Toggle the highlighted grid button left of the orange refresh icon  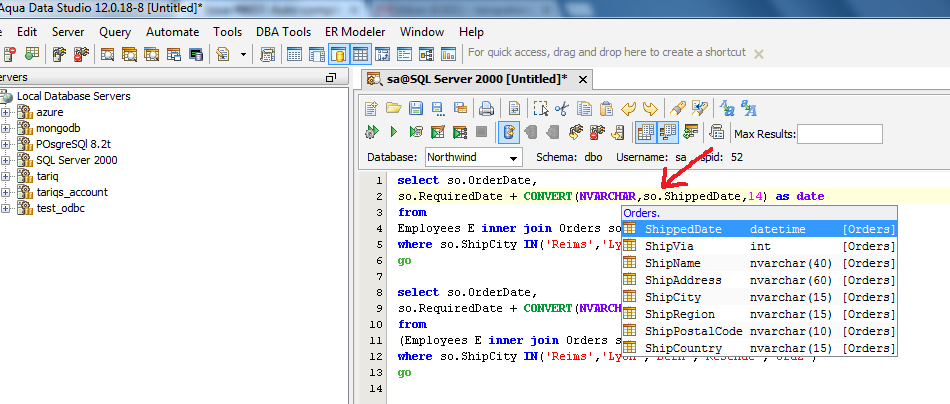(x=668, y=132)
